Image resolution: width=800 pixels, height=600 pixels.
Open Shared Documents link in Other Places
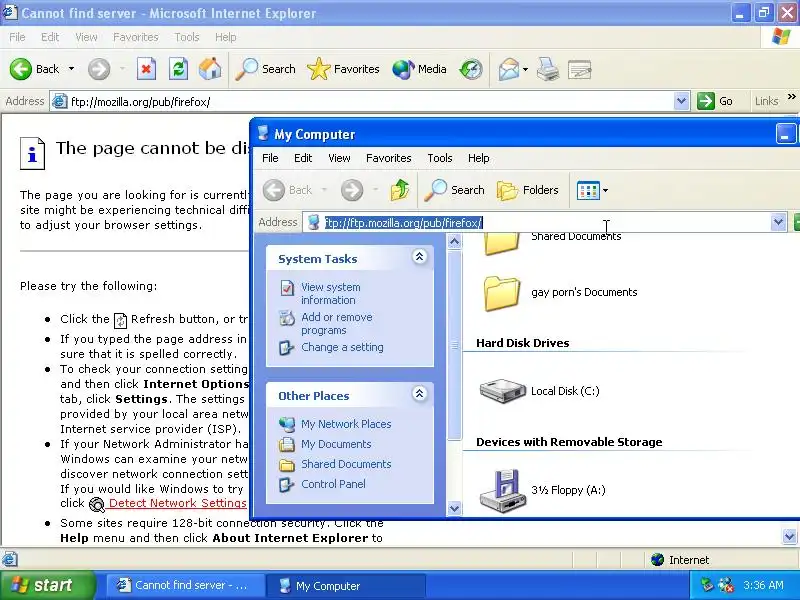[x=346, y=464]
